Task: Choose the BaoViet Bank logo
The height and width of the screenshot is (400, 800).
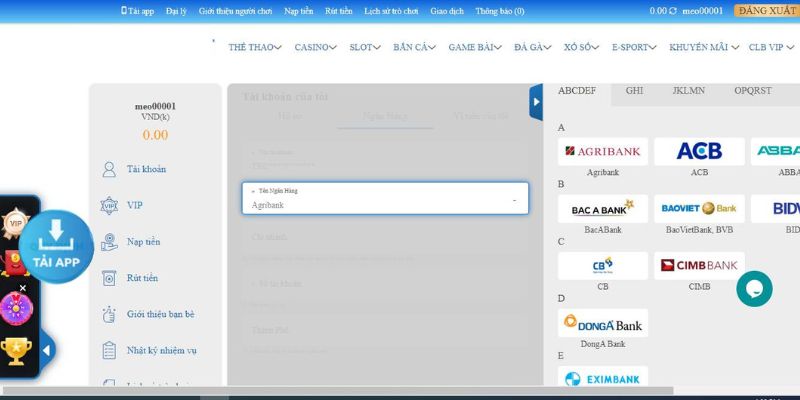Action: pos(699,209)
